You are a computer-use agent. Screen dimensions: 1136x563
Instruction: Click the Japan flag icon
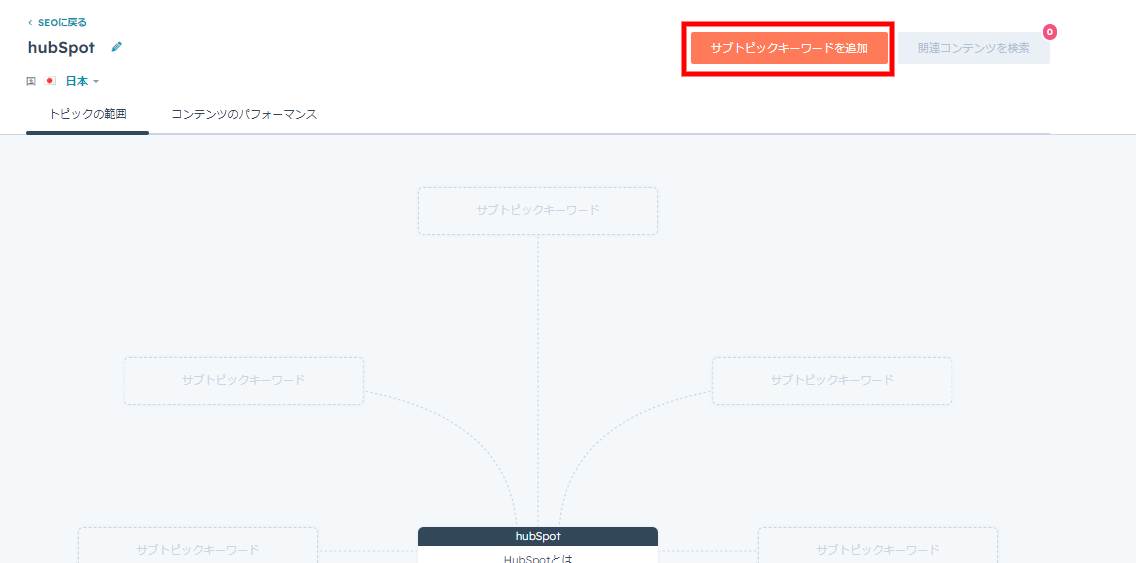pos(50,81)
